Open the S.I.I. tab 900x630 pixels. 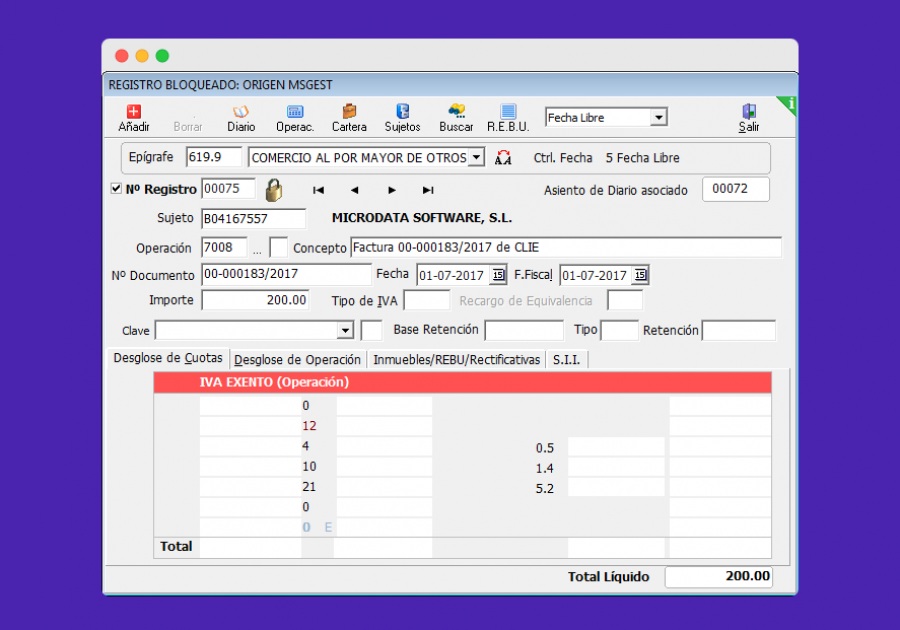pos(567,360)
